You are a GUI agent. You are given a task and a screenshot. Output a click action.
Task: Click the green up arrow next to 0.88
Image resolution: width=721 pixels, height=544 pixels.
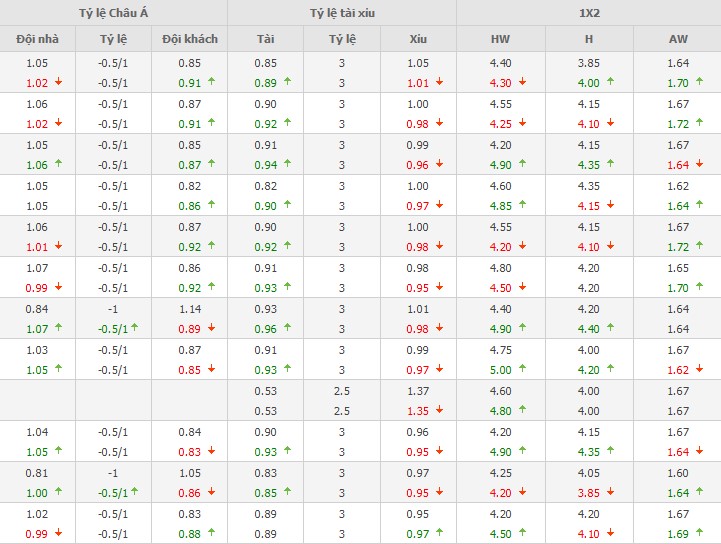(211, 534)
